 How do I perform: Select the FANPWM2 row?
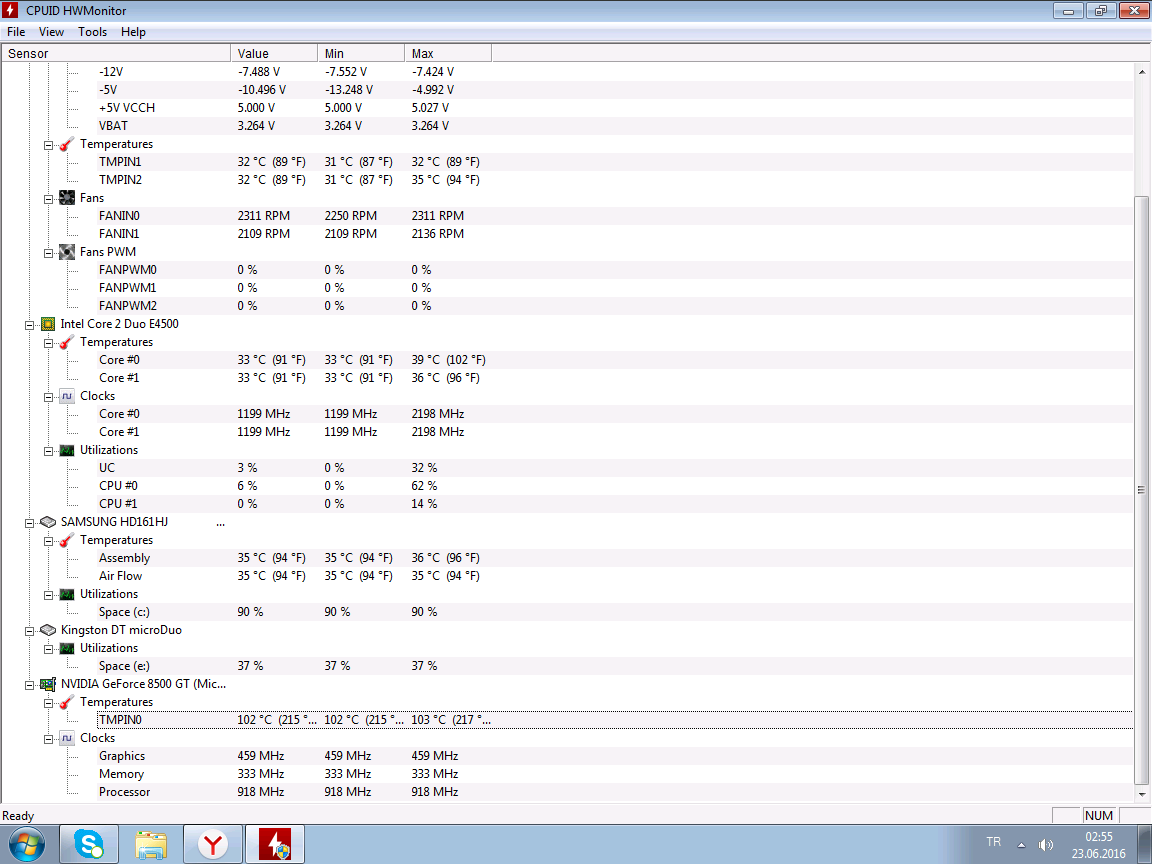point(615,306)
